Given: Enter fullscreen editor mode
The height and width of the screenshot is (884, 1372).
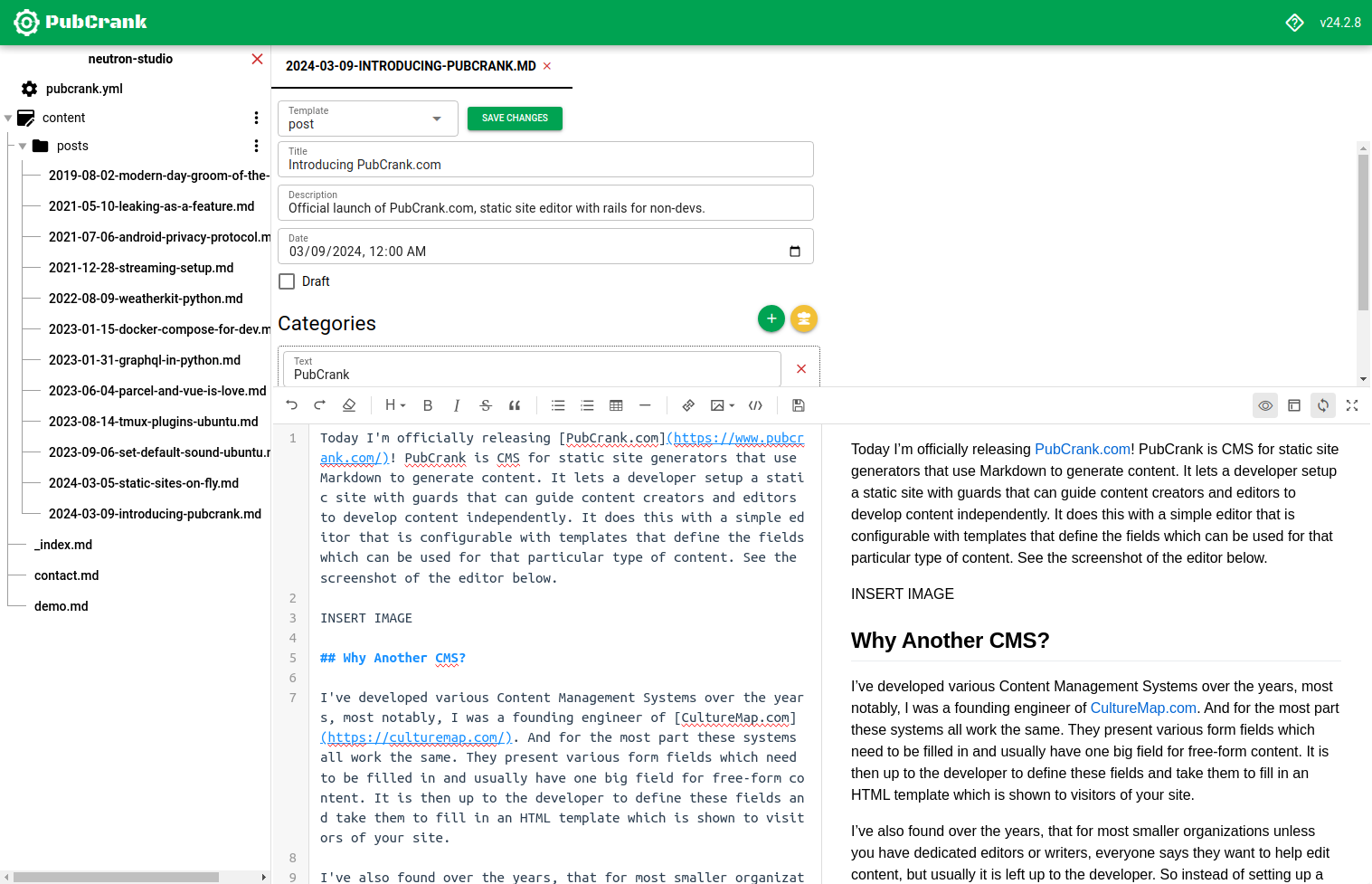Looking at the screenshot, I should point(1352,405).
